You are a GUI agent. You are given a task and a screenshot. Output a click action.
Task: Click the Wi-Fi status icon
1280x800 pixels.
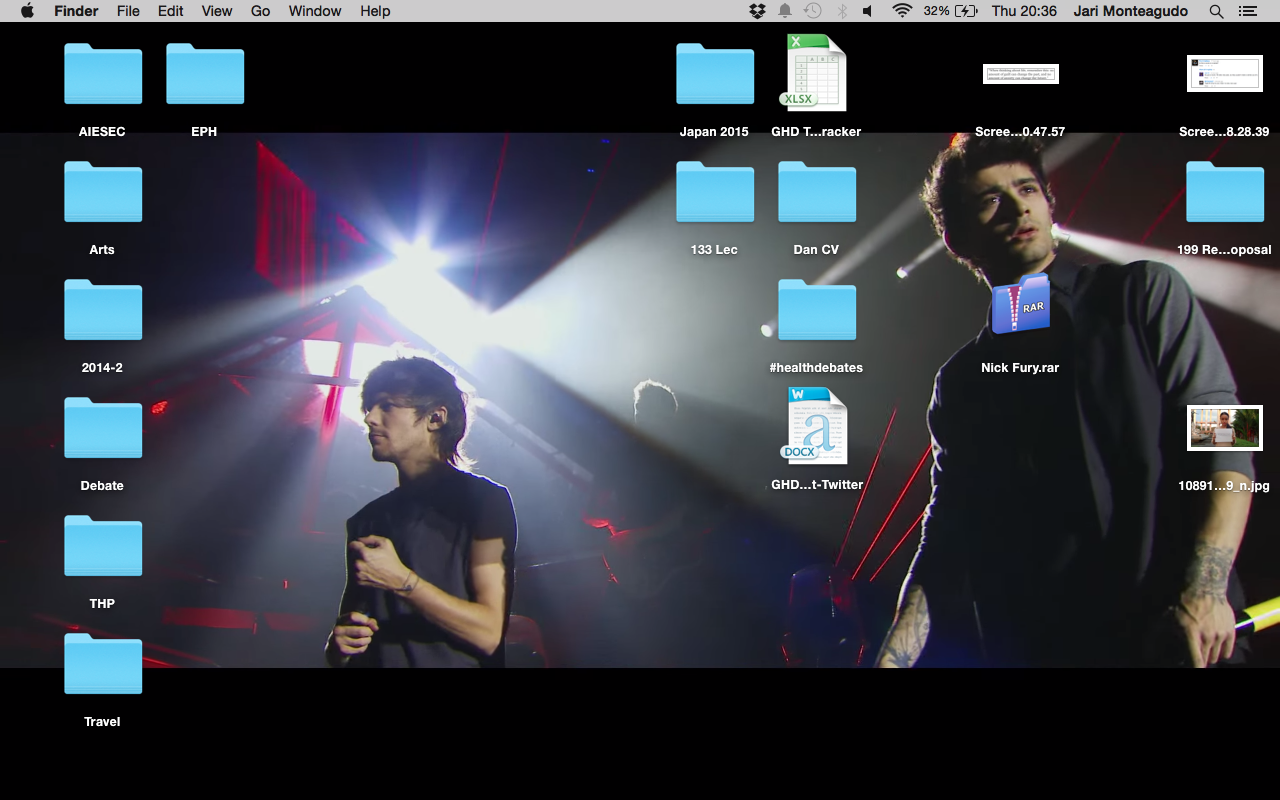click(x=902, y=11)
